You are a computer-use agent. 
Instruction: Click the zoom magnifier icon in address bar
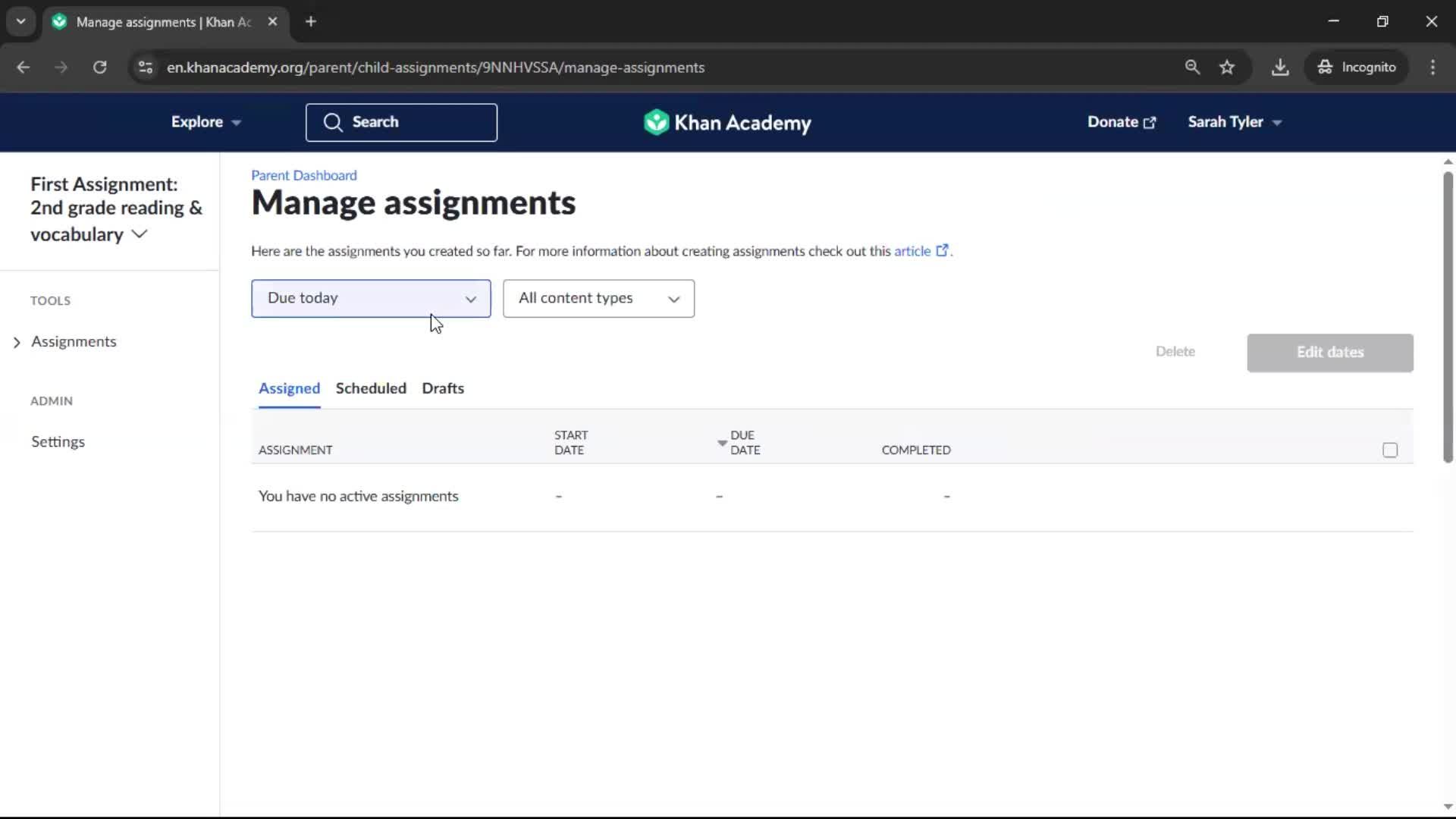[1192, 67]
